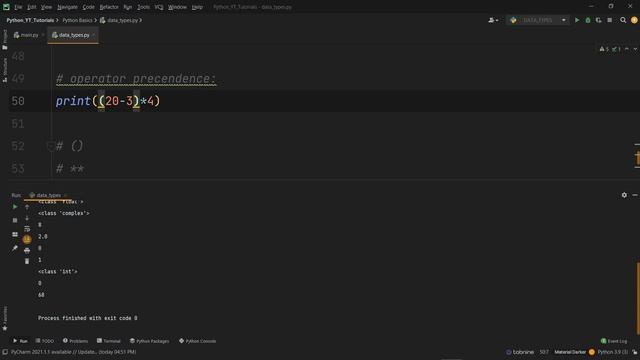Click the data_types.py breadcrumb
640x360 pixels.
119,20
